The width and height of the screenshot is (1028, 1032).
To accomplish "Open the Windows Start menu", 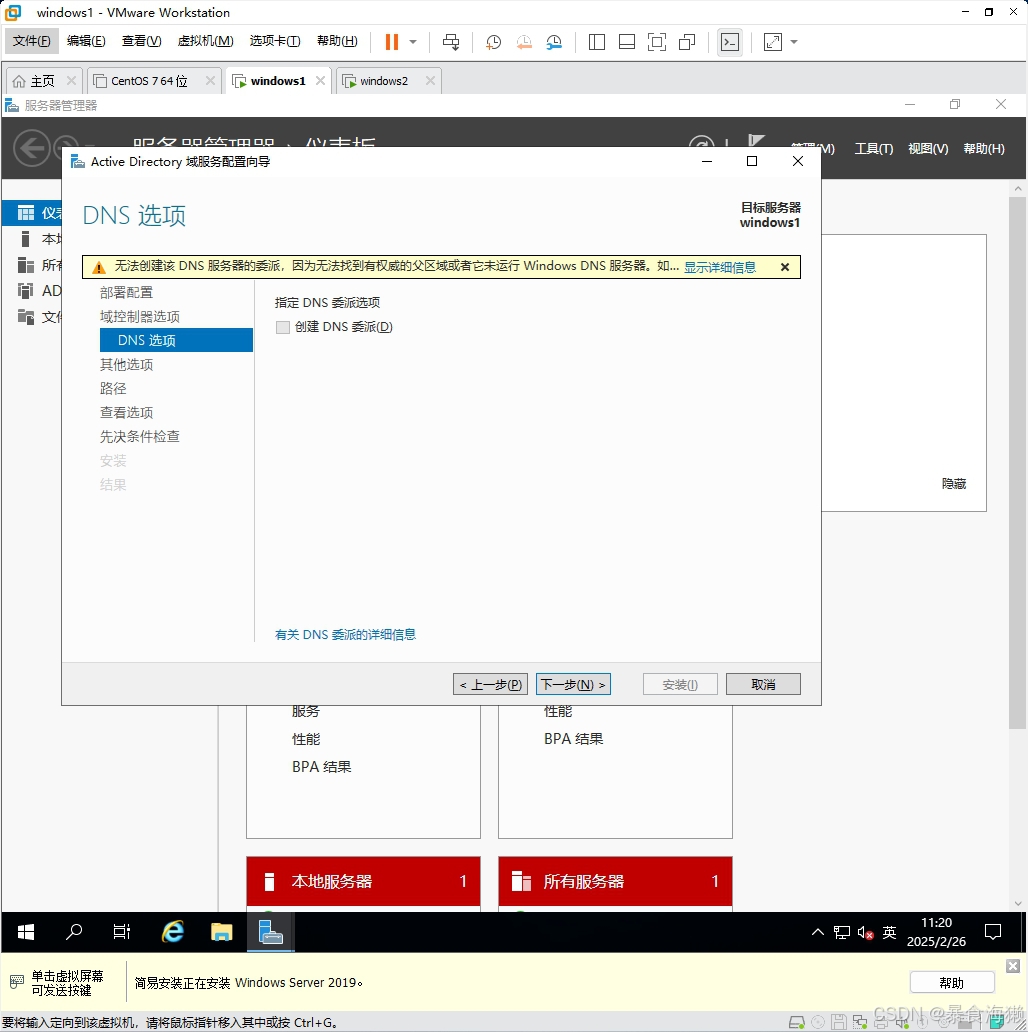I will (26, 932).
